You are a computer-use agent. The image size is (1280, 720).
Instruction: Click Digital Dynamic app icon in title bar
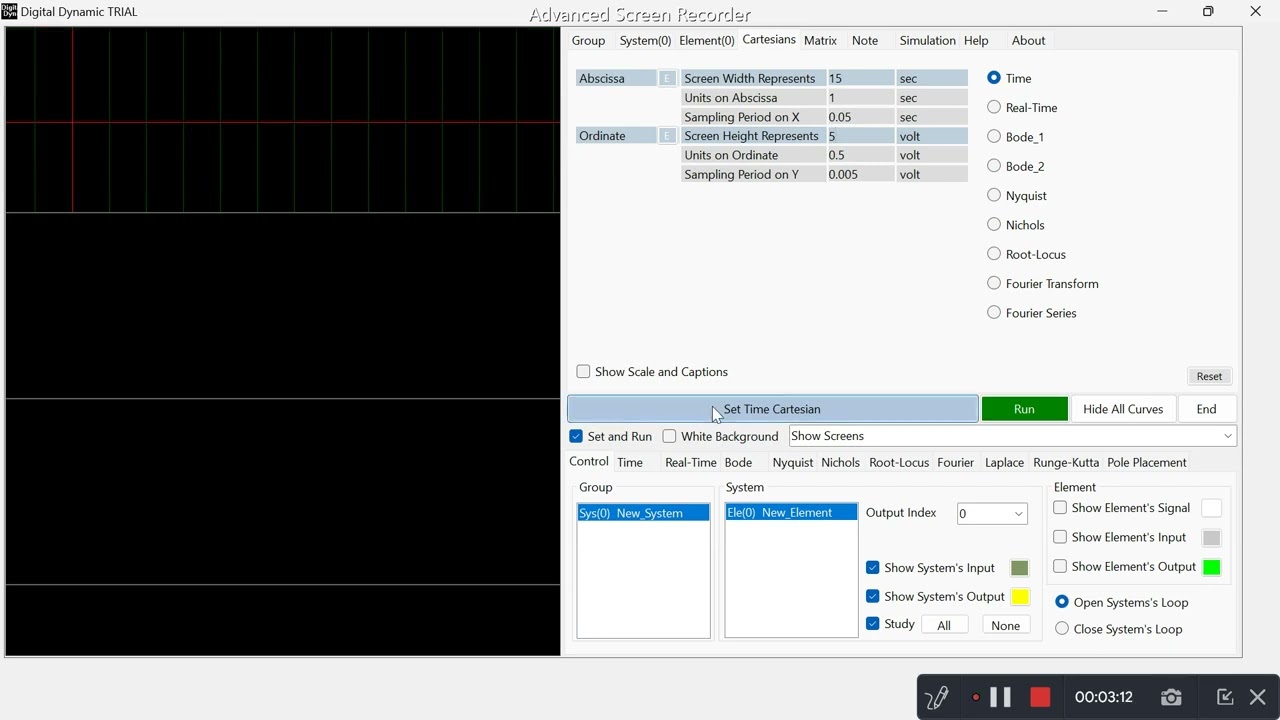(x=9, y=11)
